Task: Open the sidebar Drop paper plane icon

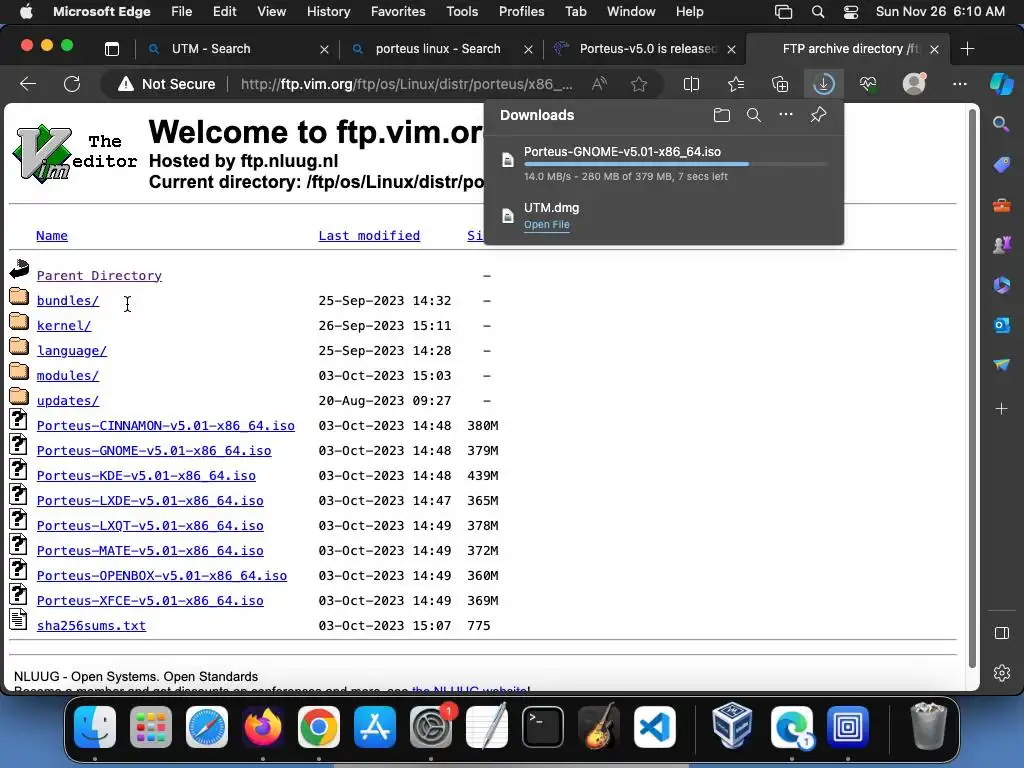Action: point(1001,364)
